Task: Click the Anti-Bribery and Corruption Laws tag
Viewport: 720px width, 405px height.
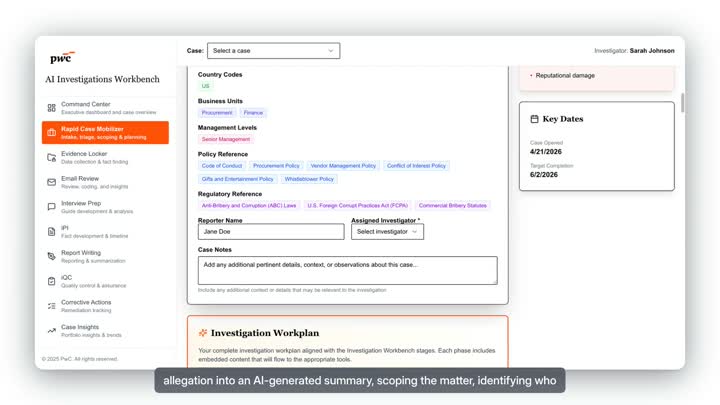Action: pyautogui.click(x=249, y=206)
